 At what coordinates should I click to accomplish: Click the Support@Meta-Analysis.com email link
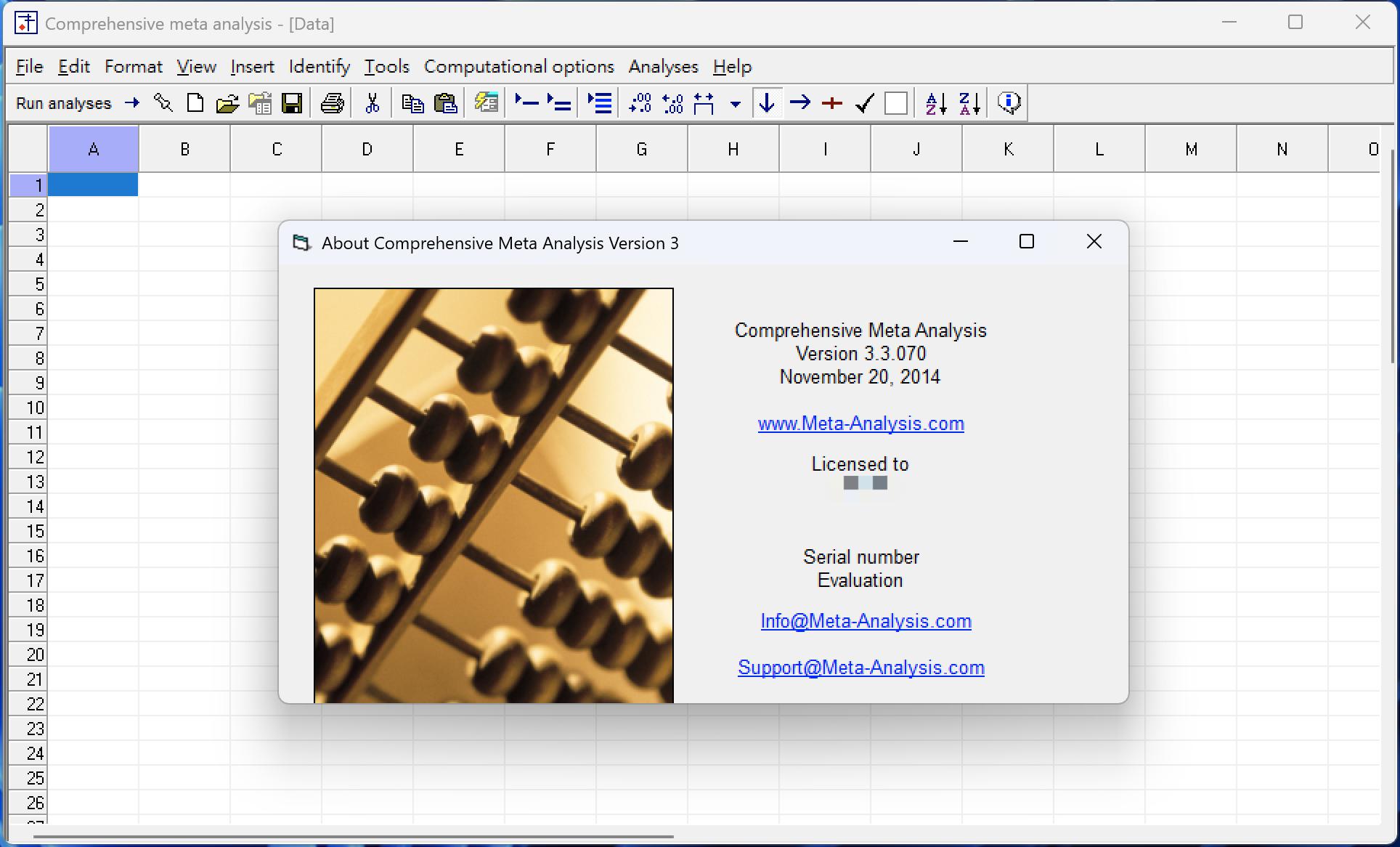(860, 668)
